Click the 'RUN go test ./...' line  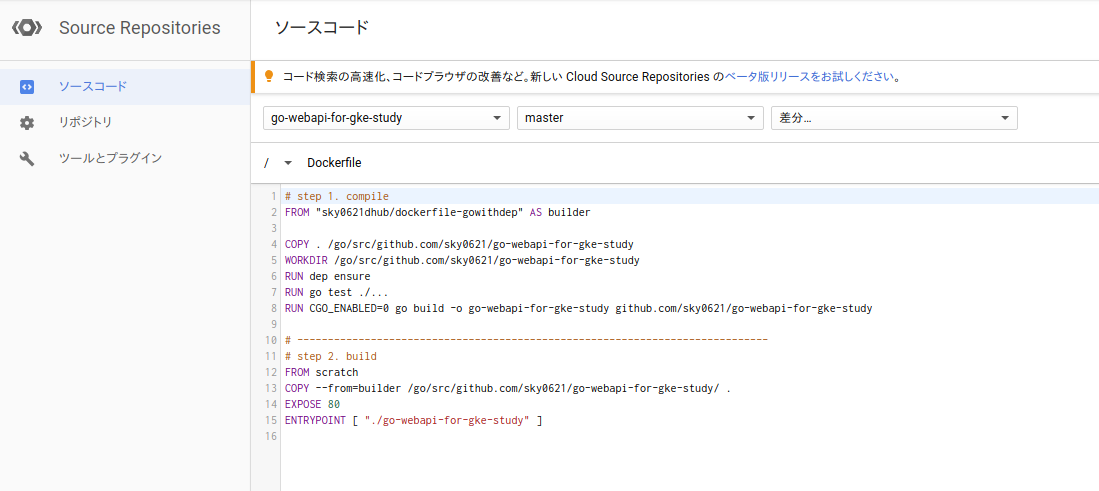(336, 292)
